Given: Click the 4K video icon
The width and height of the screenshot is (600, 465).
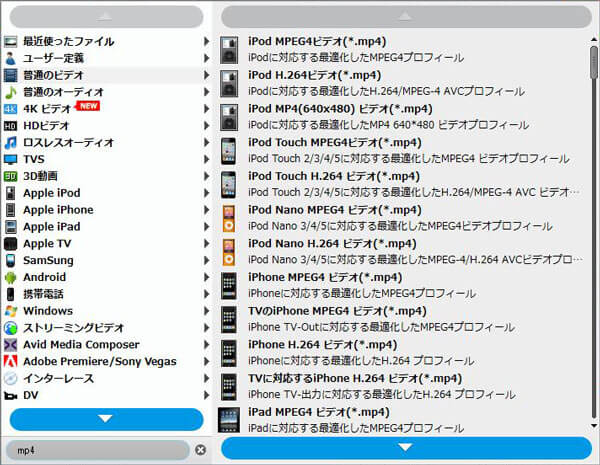Looking at the screenshot, I should [x=11, y=109].
